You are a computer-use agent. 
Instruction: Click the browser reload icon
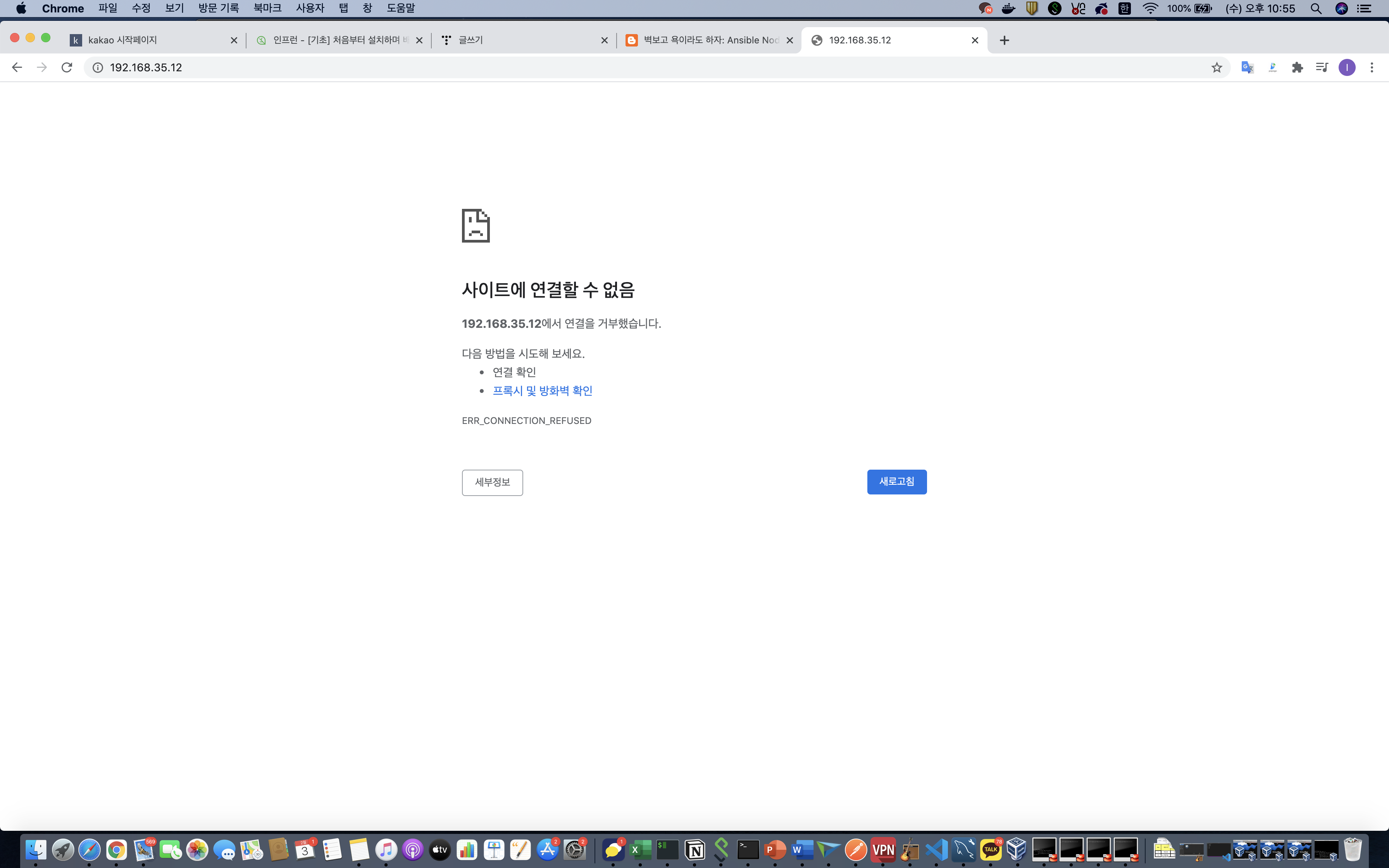point(67,67)
